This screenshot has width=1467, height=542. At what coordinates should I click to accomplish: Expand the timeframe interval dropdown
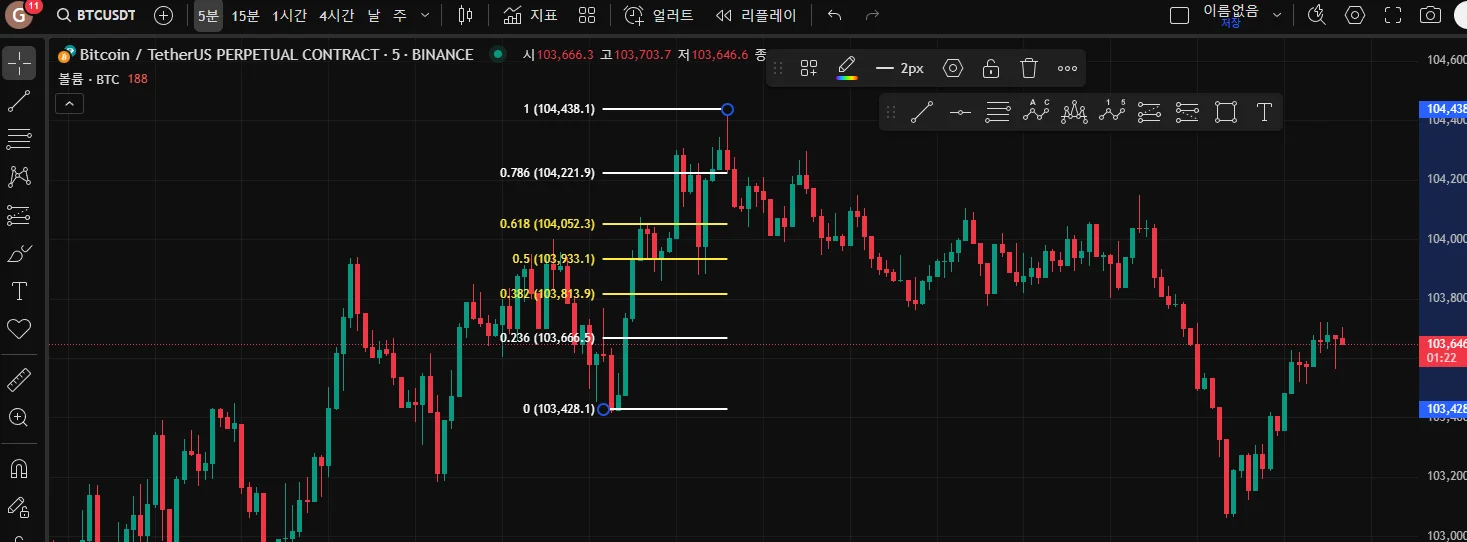pos(425,15)
